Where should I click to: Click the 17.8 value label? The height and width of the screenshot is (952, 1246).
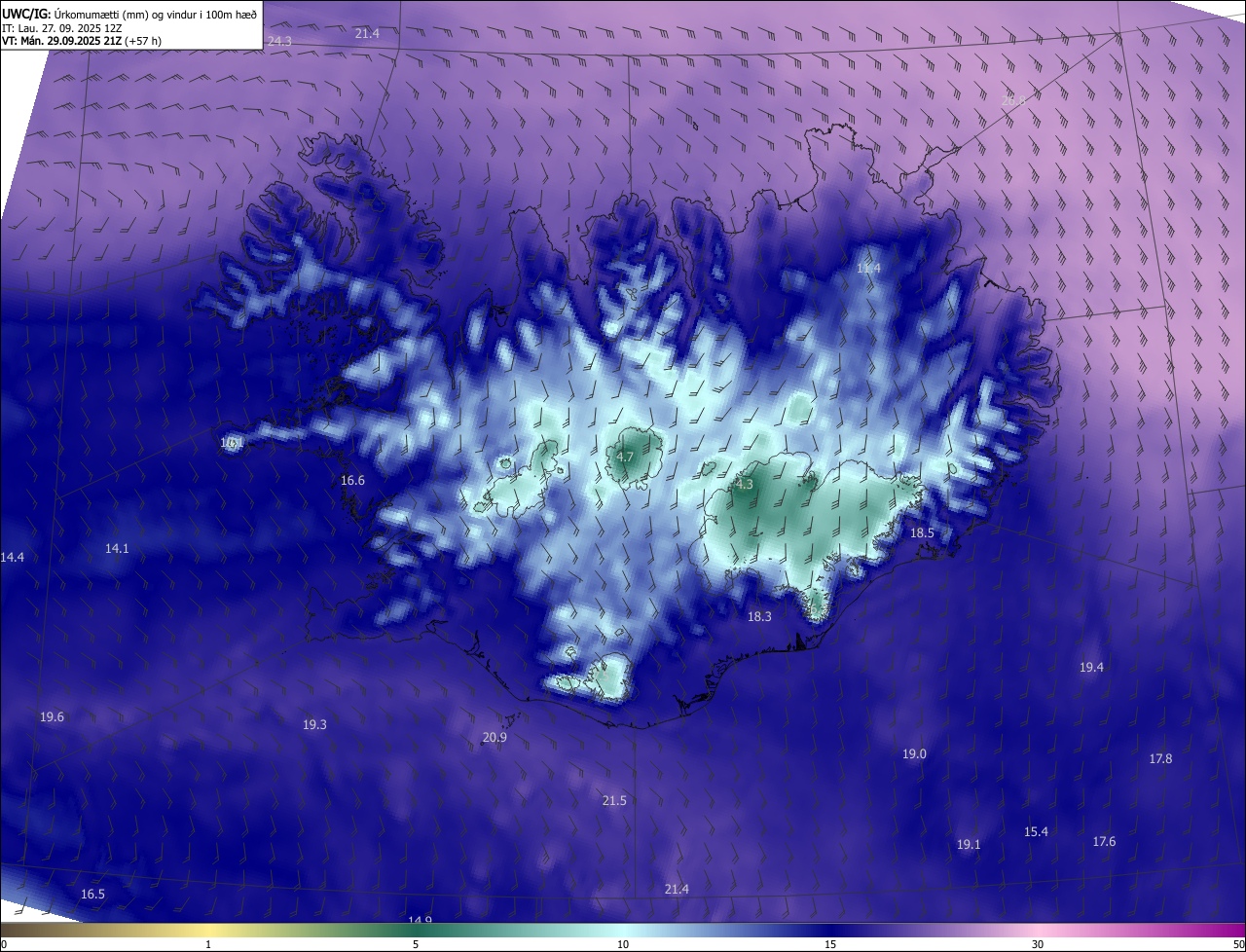[1160, 759]
